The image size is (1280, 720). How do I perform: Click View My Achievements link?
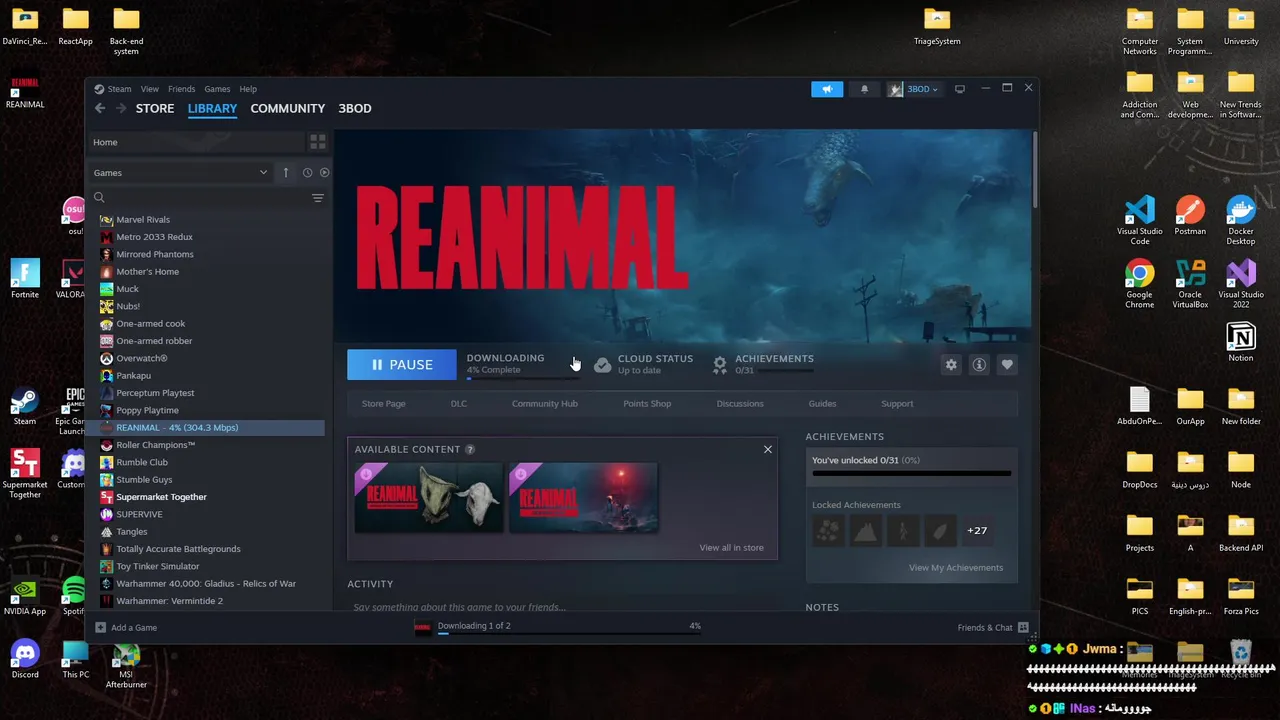click(956, 568)
